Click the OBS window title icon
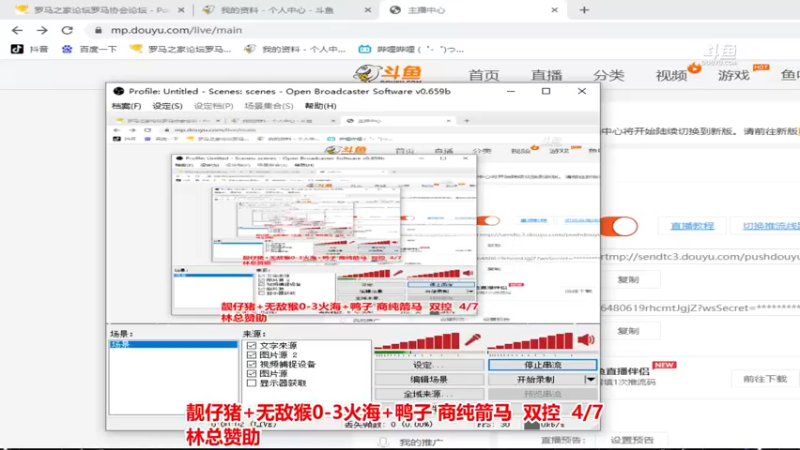This screenshot has width=800, height=450. click(x=118, y=91)
